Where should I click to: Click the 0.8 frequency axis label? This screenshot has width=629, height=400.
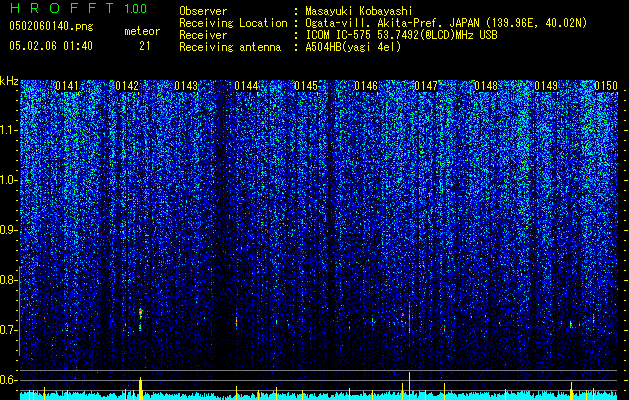[x=9, y=280]
